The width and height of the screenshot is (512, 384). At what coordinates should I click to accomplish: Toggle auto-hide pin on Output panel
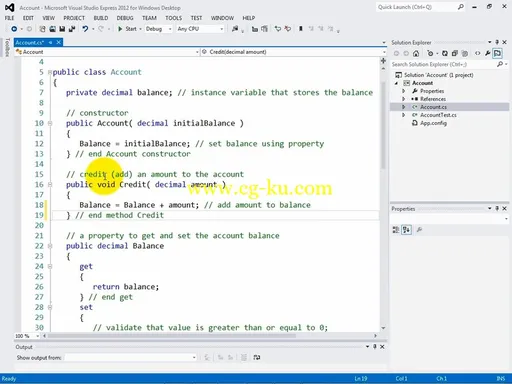[375, 347]
